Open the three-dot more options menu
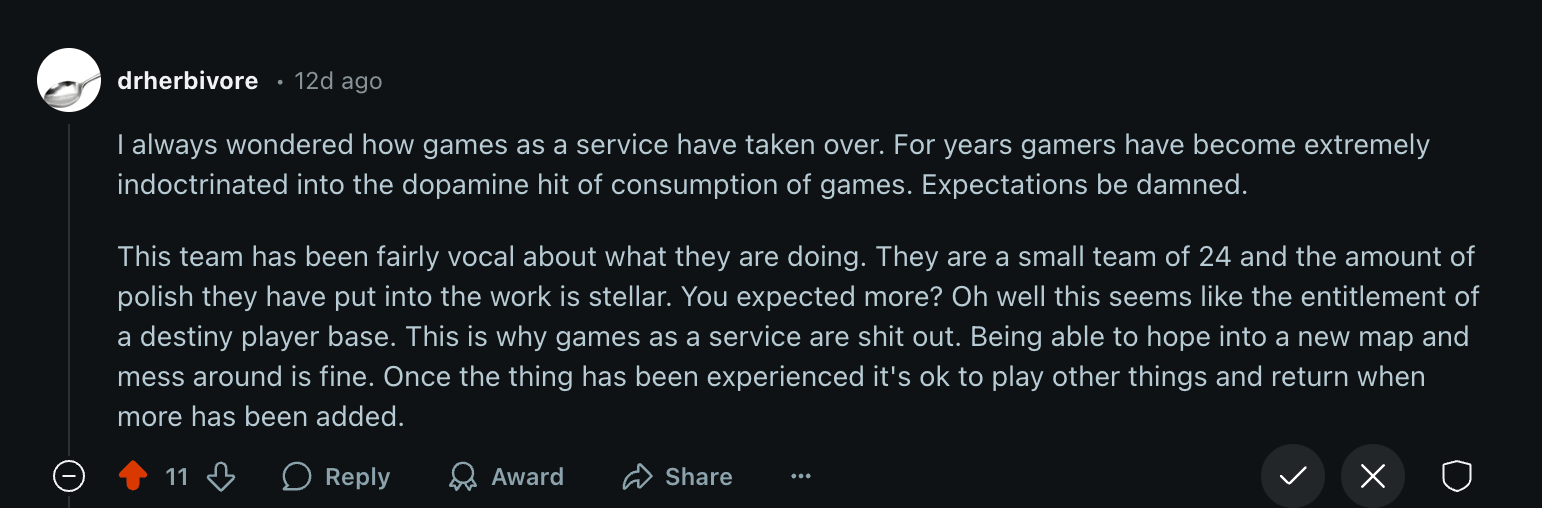This screenshot has width=1542, height=508. 801,477
